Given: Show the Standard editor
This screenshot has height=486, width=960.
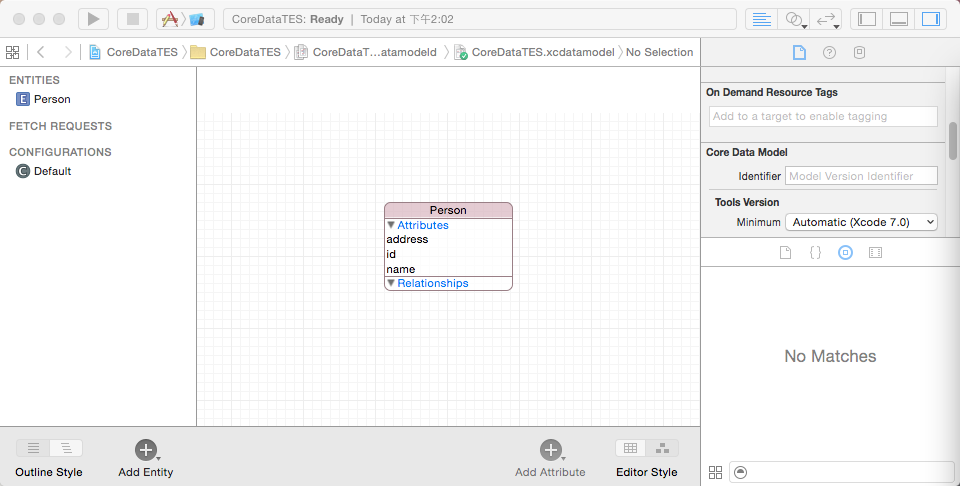Looking at the screenshot, I should [762, 19].
